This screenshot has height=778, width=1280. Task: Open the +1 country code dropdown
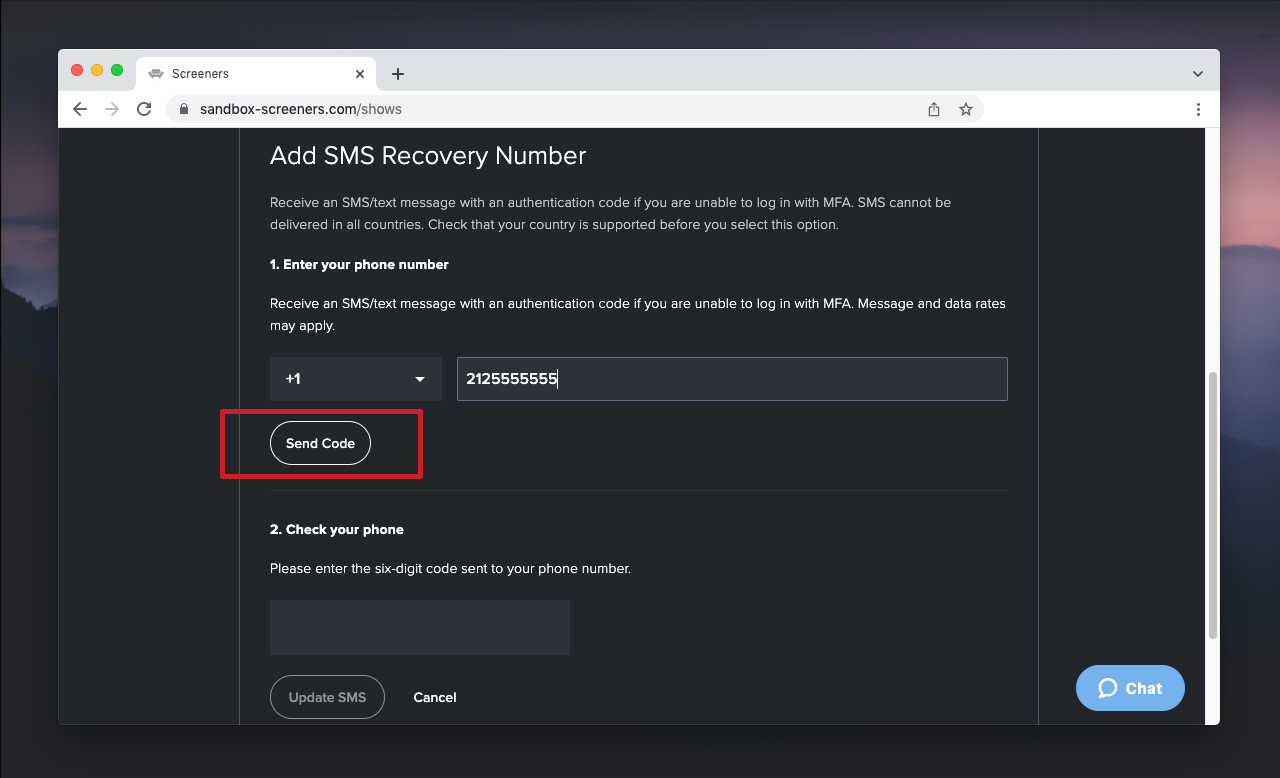point(355,379)
